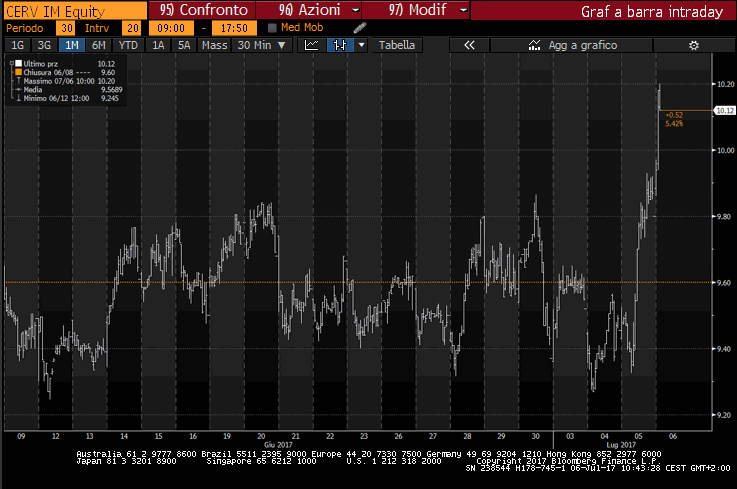Viewport: 737px width, 489px height.
Task: Toggle the Ultimo prz legend color square
Action: click(19, 63)
